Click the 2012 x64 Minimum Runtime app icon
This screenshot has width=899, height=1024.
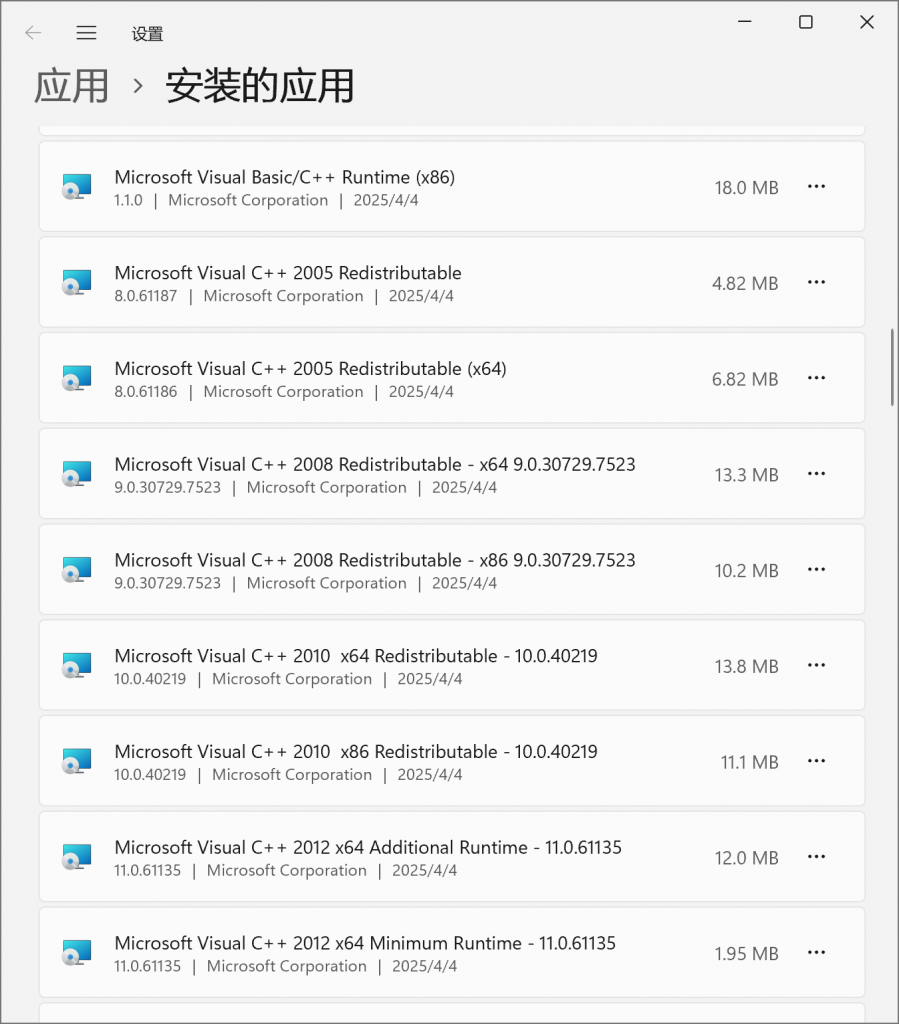[x=76, y=953]
